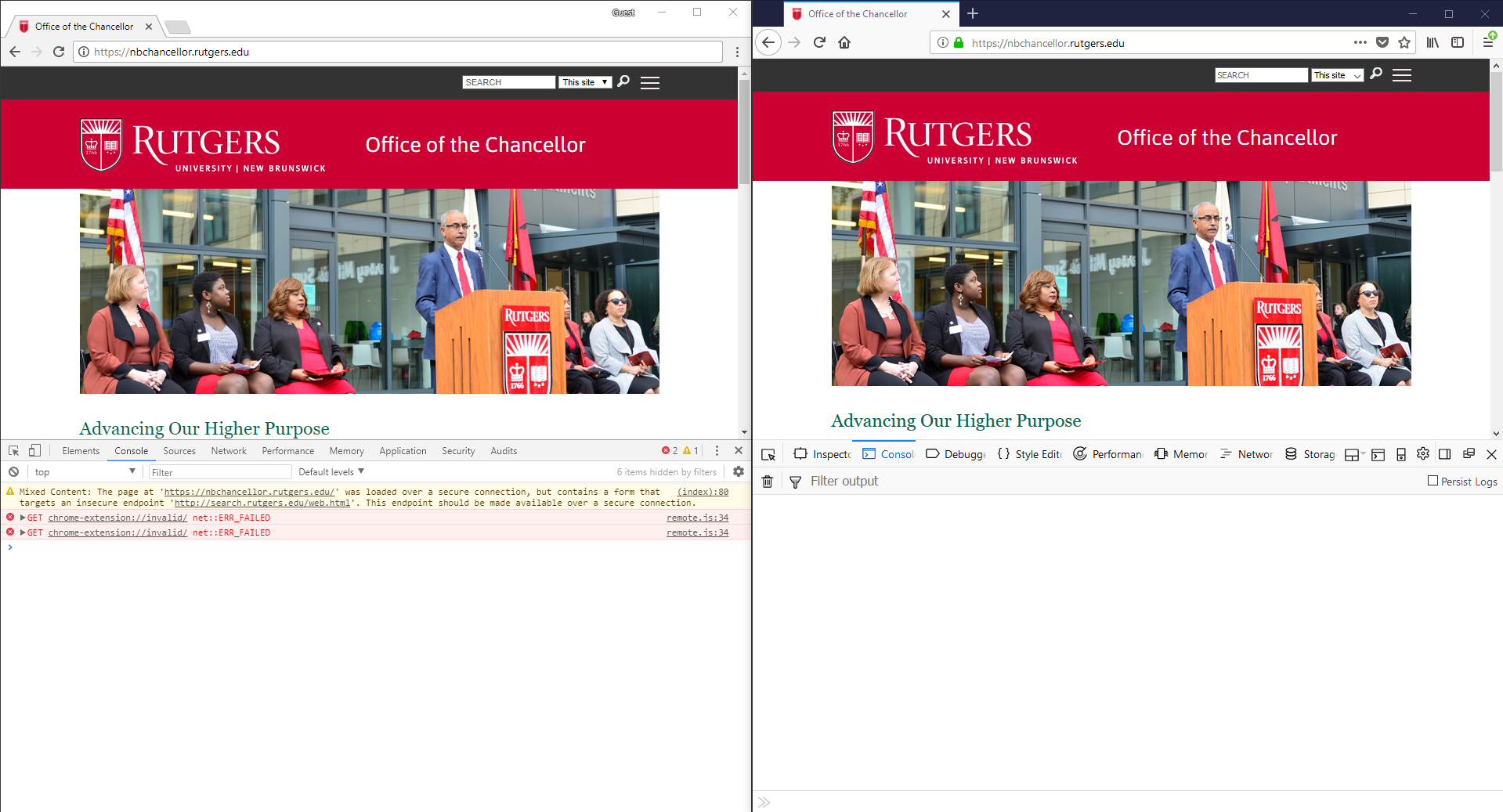Toggle responsive design mode in Firefox DevTools
The width and height of the screenshot is (1503, 812).
click(1401, 454)
